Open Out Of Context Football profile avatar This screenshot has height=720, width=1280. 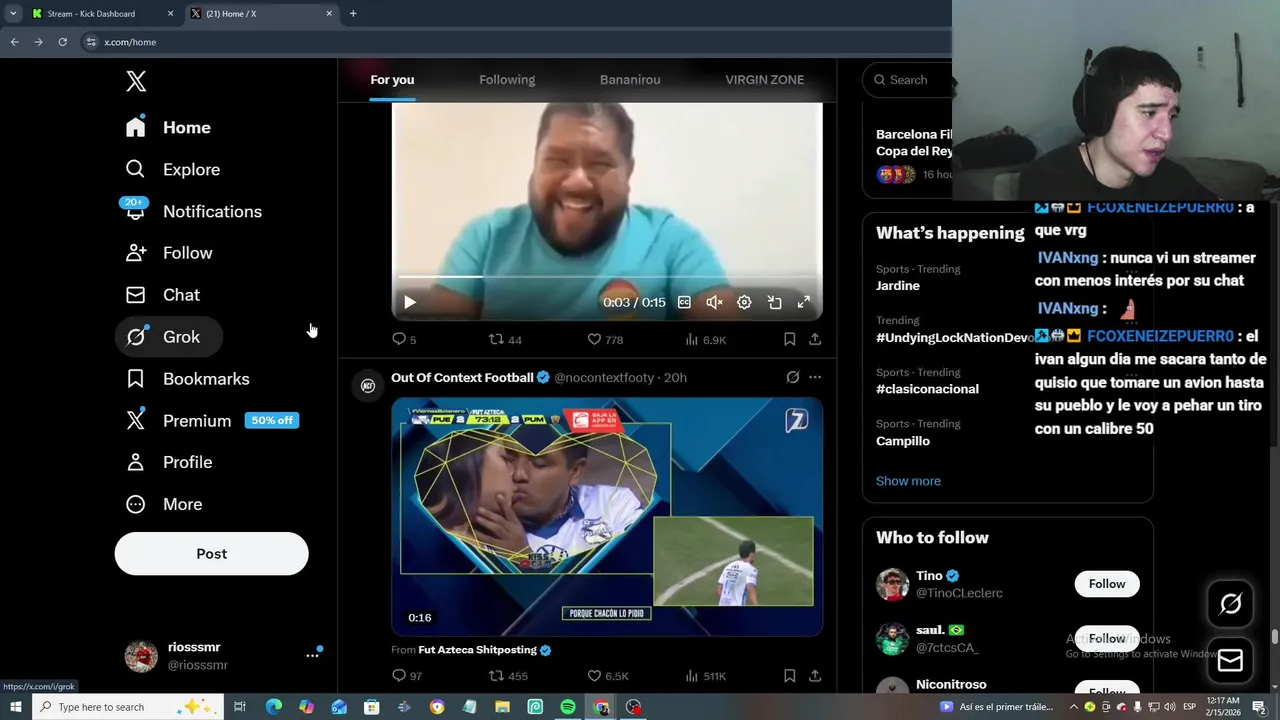[368, 385]
